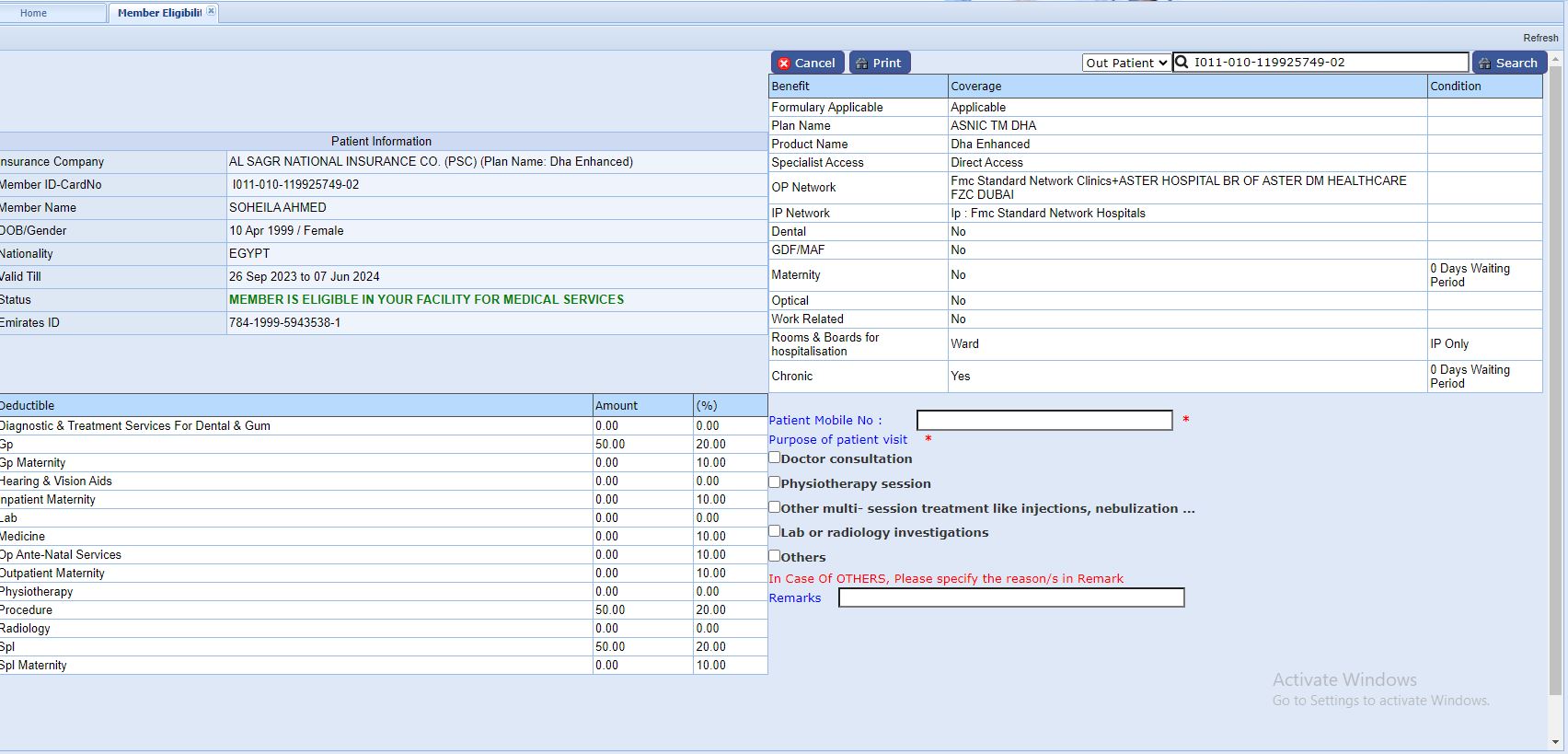This screenshot has height=754, width=1568.
Task: Click the magnifier icon in member ID search
Action: 1182,63
